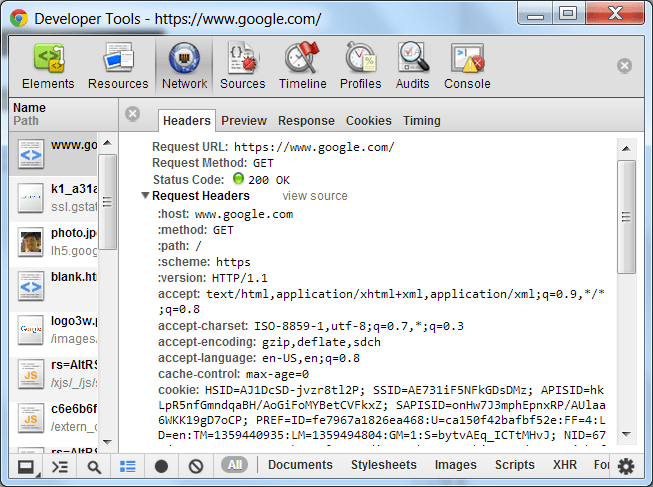Image resolution: width=653 pixels, height=487 pixels.
Task: Filter requests by XHR
Action: coord(565,465)
